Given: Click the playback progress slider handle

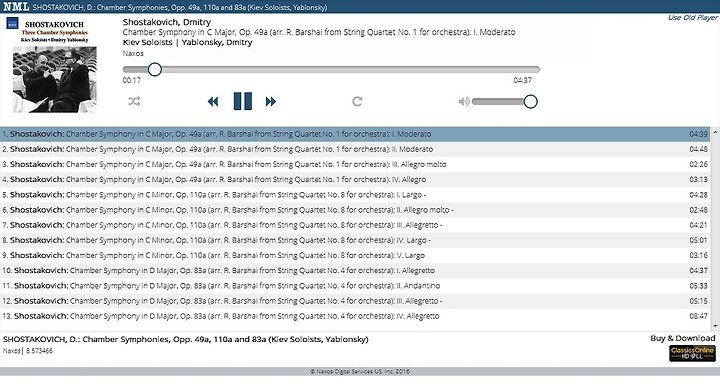Looking at the screenshot, I should 155,69.
